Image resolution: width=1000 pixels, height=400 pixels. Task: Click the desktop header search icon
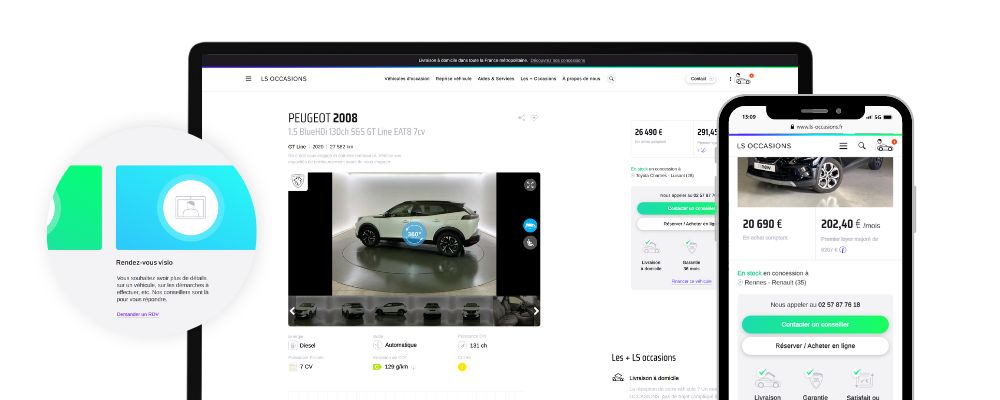coord(611,79)
